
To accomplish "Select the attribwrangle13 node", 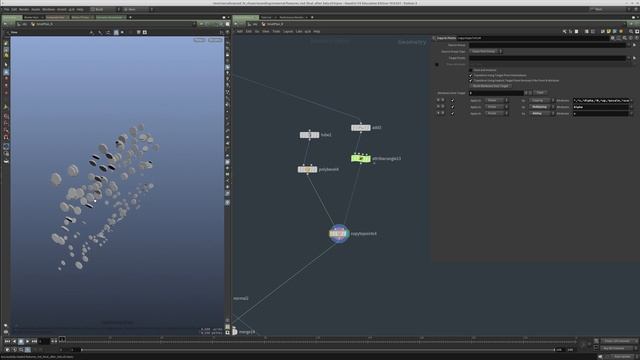I will tap(361, 158).
